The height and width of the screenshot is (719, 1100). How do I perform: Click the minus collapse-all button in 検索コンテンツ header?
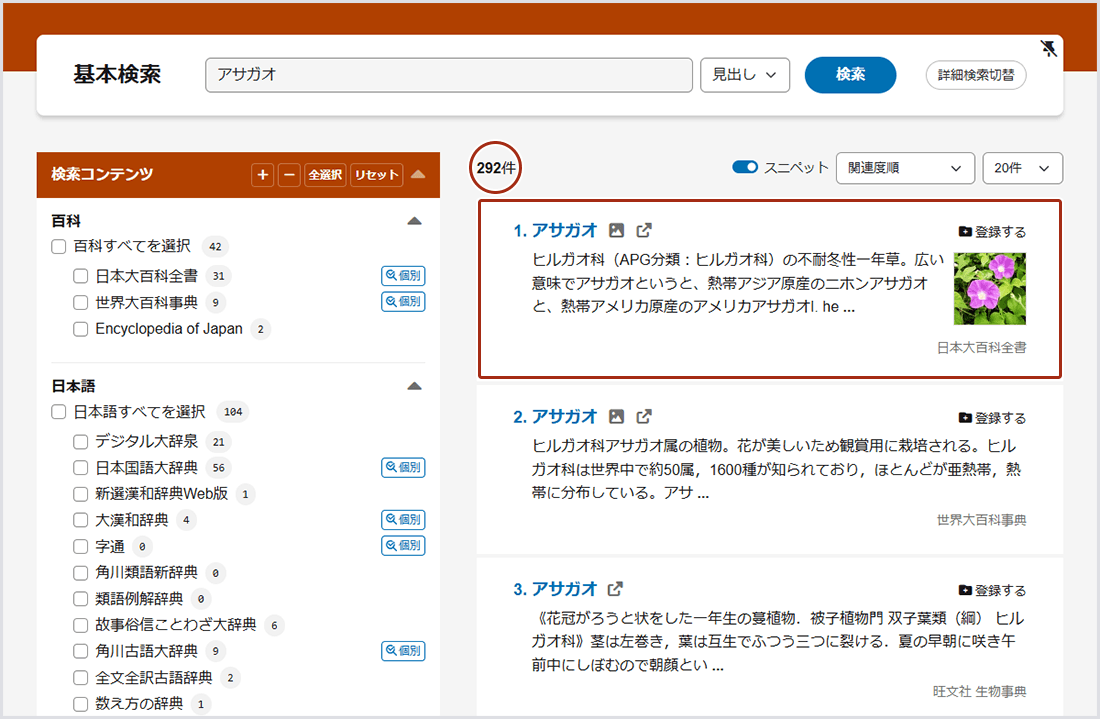[289, 175]
